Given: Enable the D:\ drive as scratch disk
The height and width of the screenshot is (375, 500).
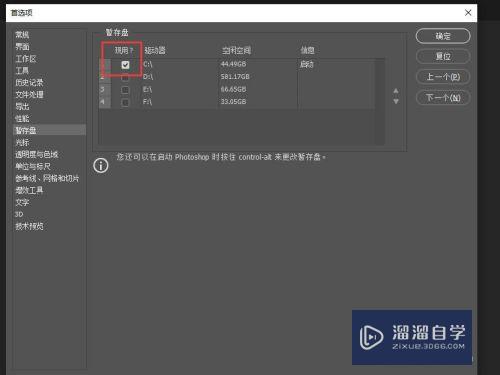Looking at the screenshot, I should 125,77.
